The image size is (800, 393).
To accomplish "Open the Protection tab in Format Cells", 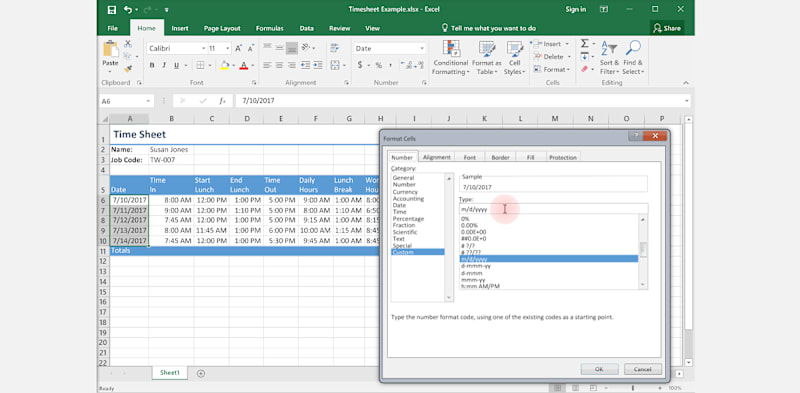I will pos(563,157).
